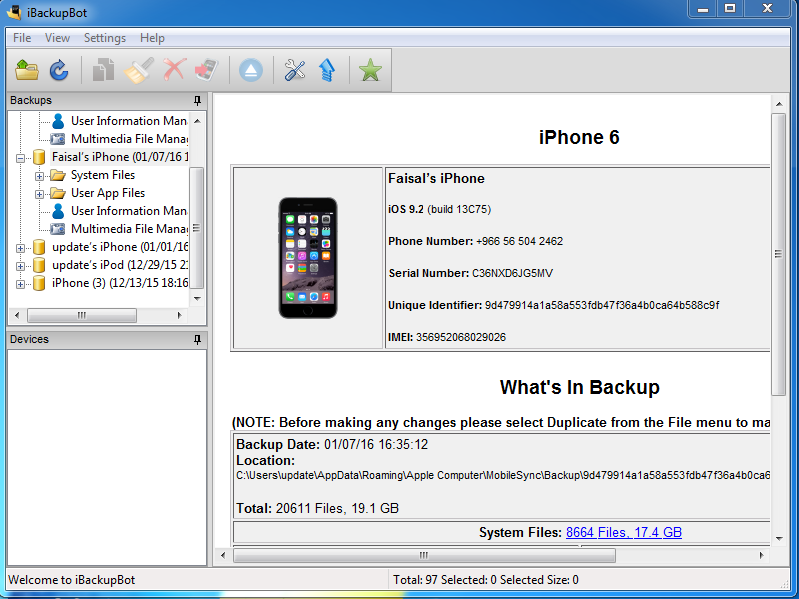Pin the Backups panel with pushpin icon
The width and height of the screenshot is (799, 599).
click(197, 100)
